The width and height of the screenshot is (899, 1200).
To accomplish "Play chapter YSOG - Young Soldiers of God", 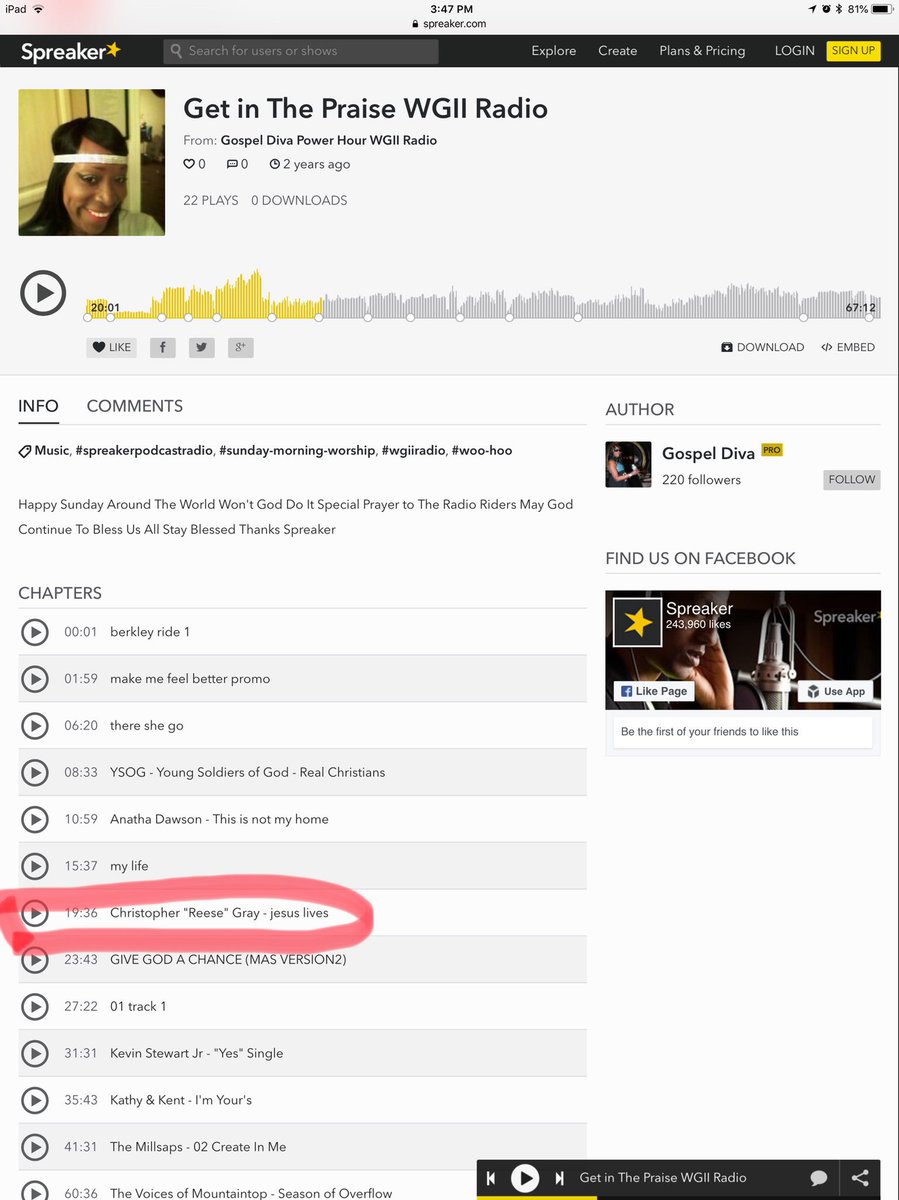I will pos(35,772).
